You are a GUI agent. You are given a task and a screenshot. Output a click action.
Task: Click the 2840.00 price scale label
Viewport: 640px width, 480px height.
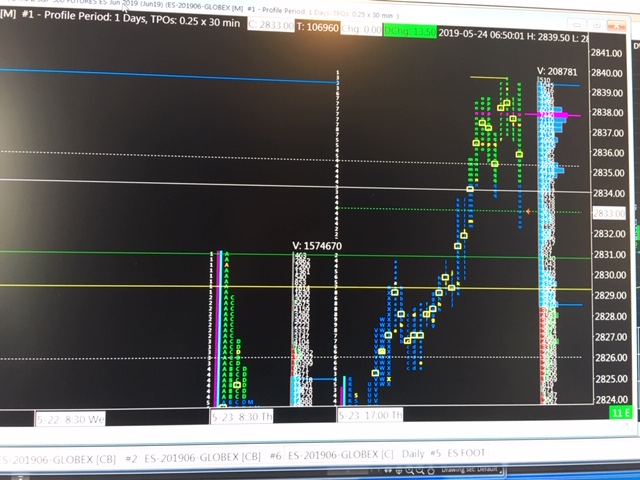[607, 73]
